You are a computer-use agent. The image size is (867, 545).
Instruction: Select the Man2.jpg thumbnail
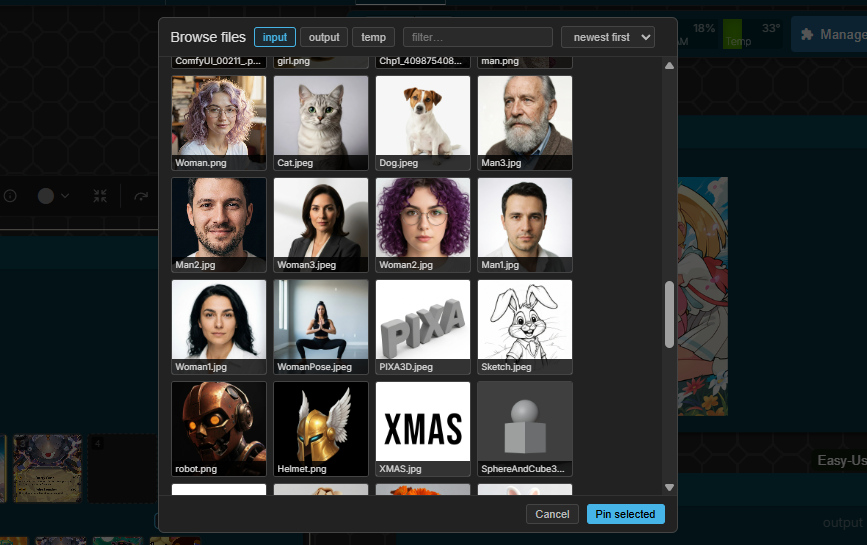219,225
